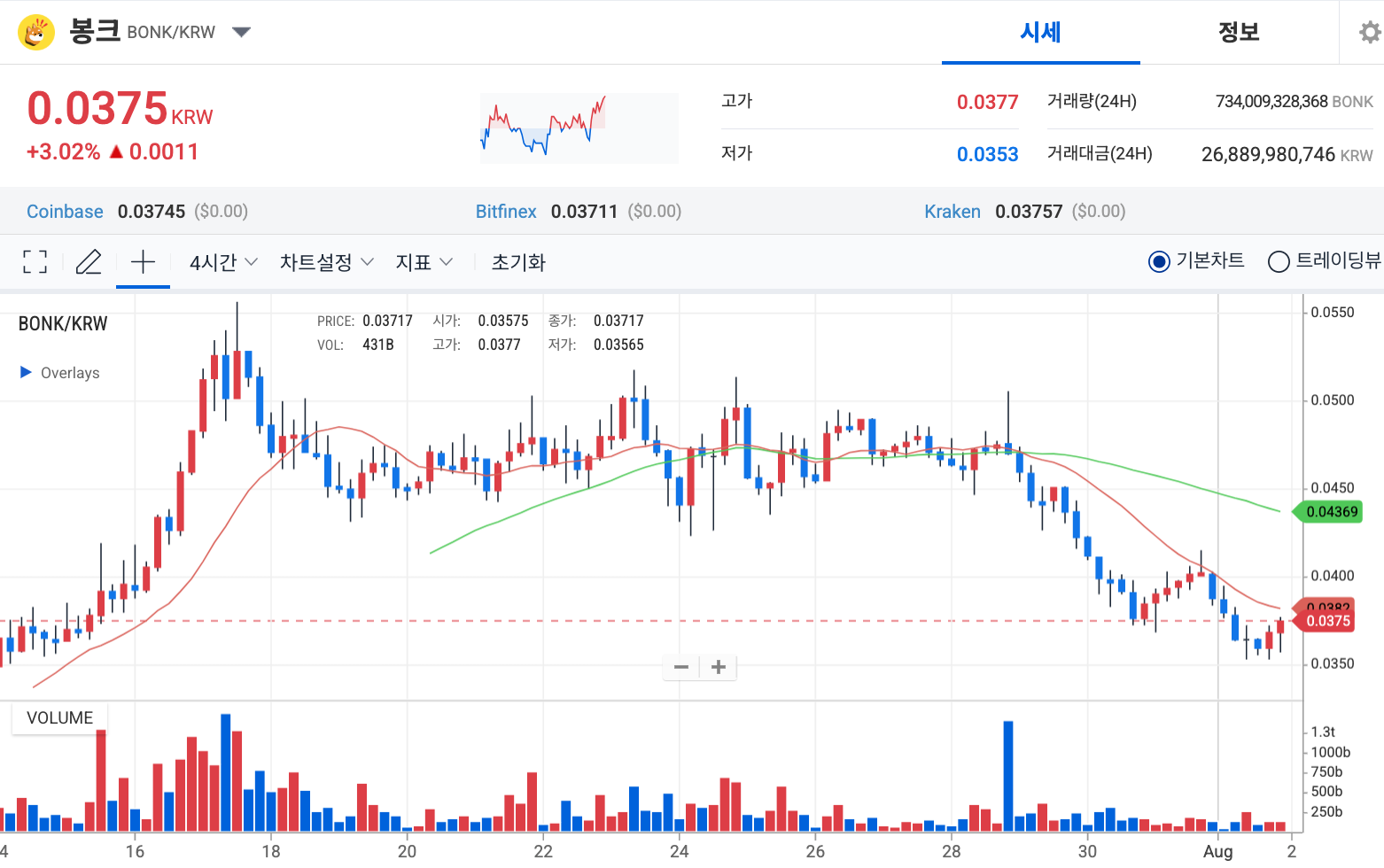Click the 0.0500 price axis label
The height and width of the screenshot is (868, 1384).
coord(1333,400)
